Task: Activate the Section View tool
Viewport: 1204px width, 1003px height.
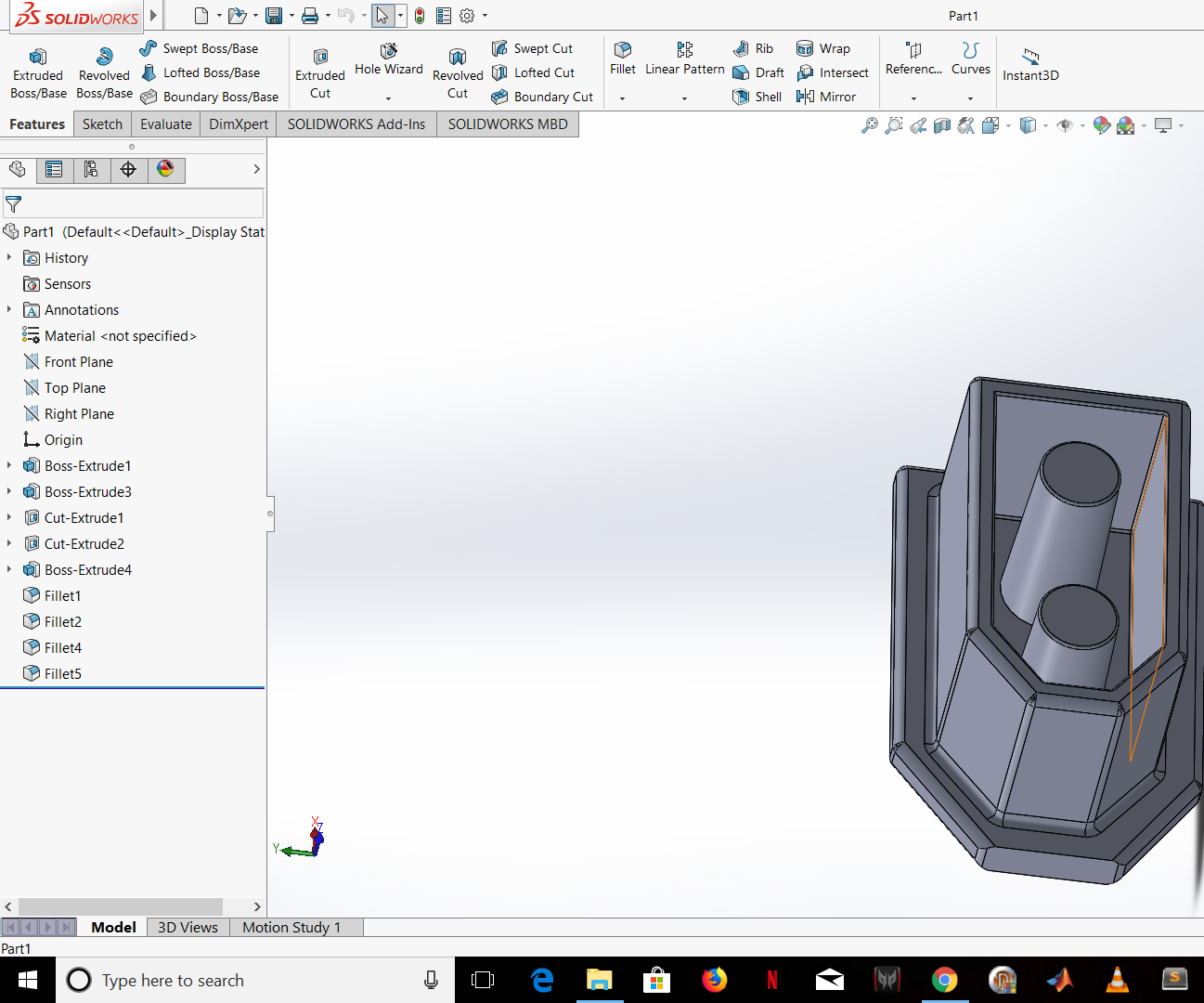Action: [941, 124]
